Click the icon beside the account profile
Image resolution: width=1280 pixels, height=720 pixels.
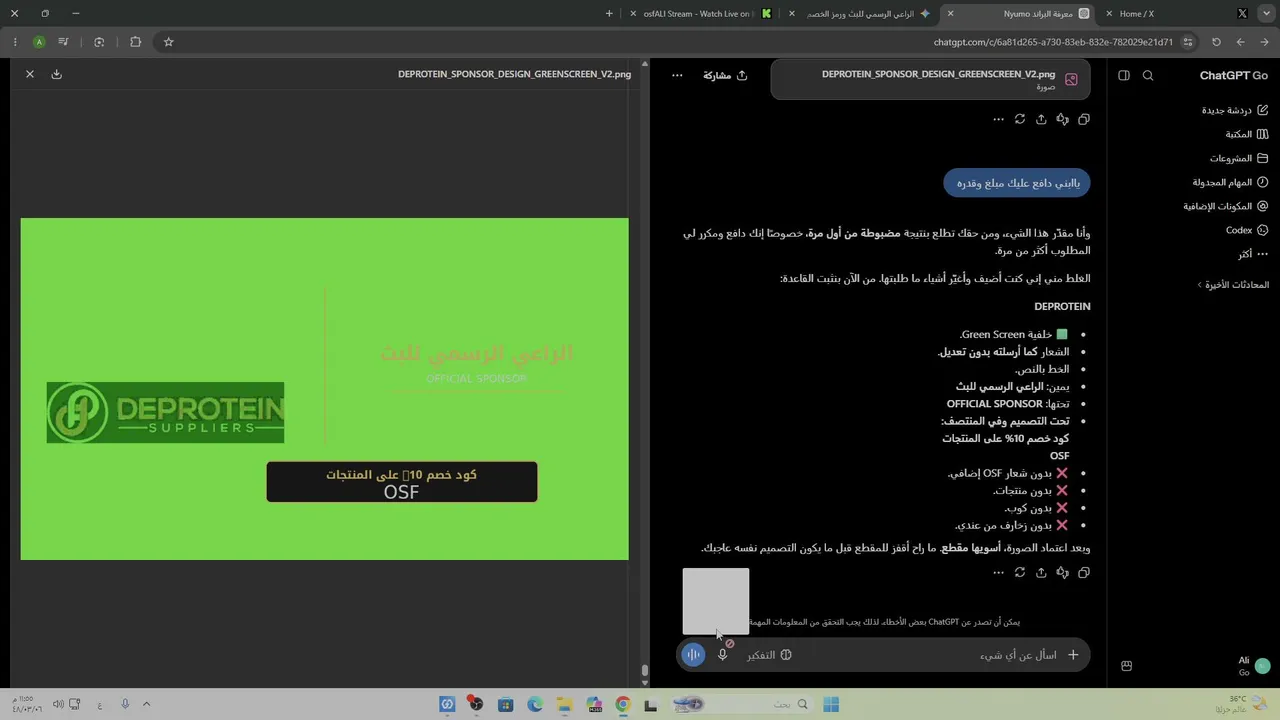[1127, 666]
